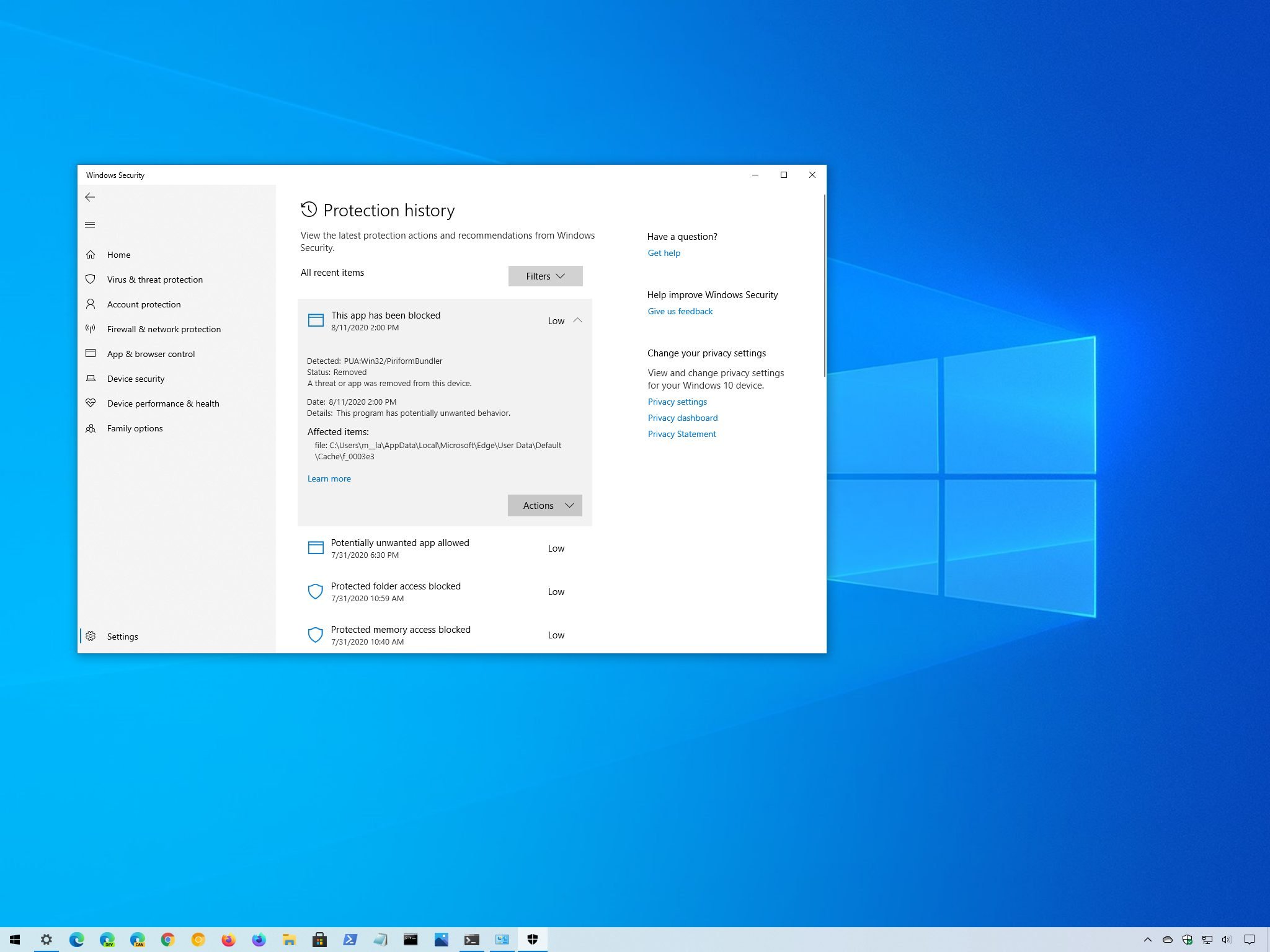Collapse the blocked app details chevron
Image resolution: width=1270 pixels, height=952 pixels.
point(577,320)
